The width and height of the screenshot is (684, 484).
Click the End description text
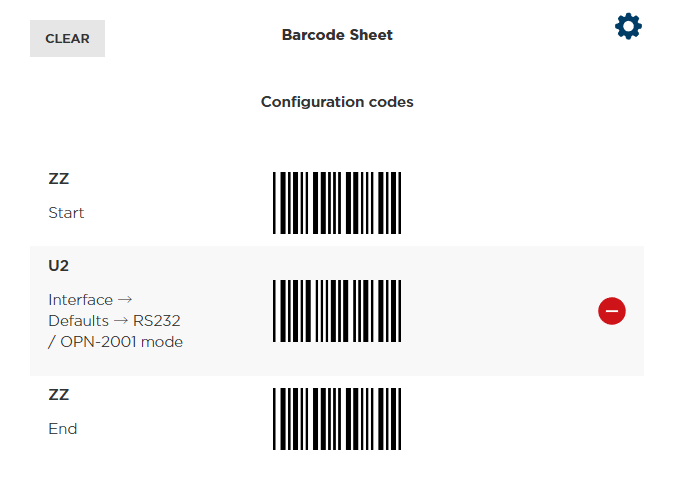coord(62,429)
